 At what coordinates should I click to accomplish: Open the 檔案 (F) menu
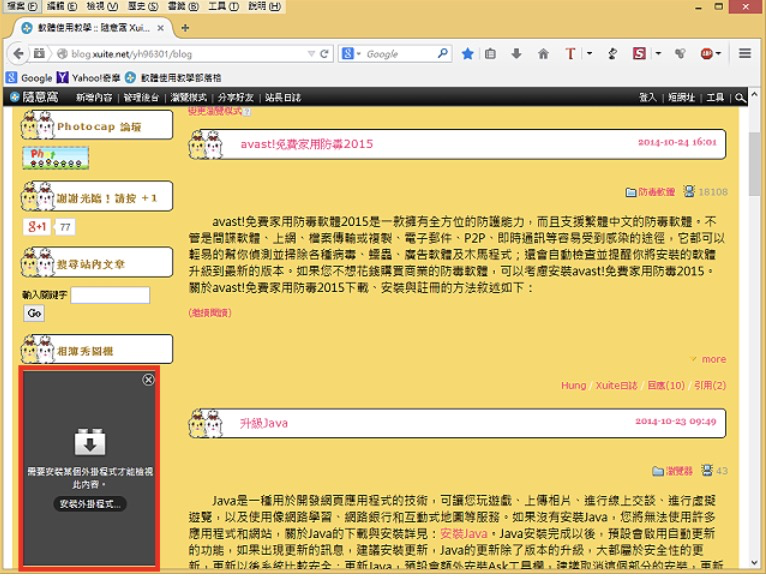point(22,6)
